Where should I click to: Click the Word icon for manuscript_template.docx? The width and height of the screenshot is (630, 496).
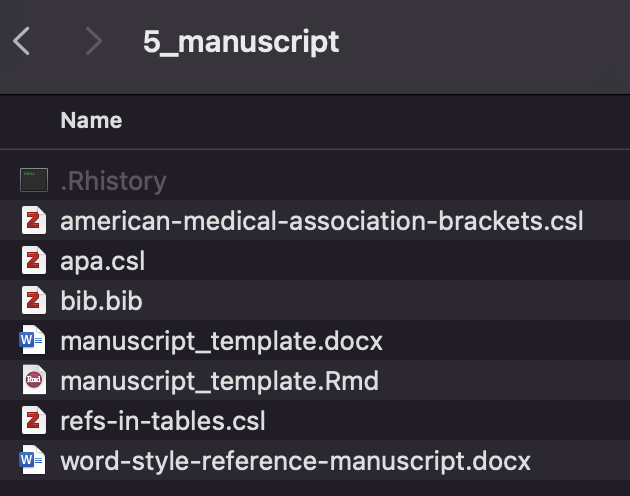(x=34, y=341)
